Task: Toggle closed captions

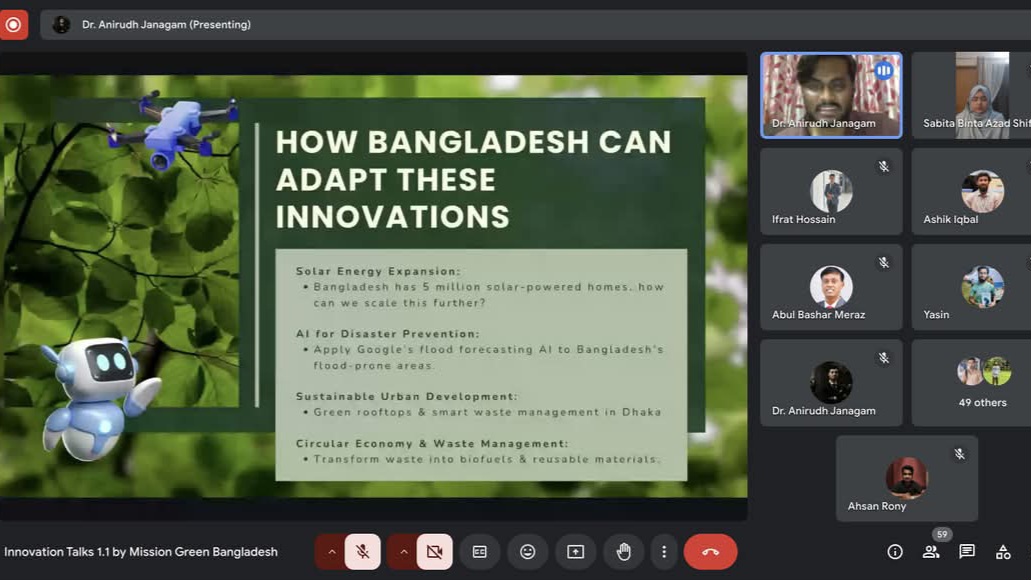Action: point(480,552)
